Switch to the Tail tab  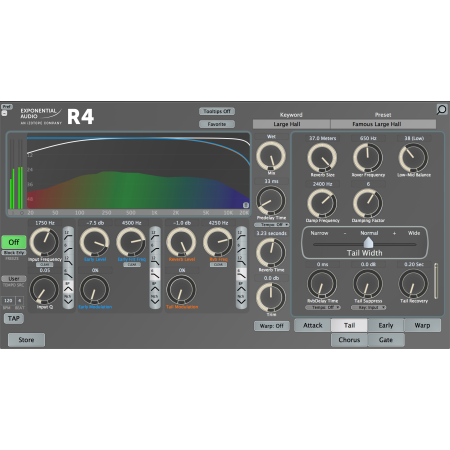(349, 325)
